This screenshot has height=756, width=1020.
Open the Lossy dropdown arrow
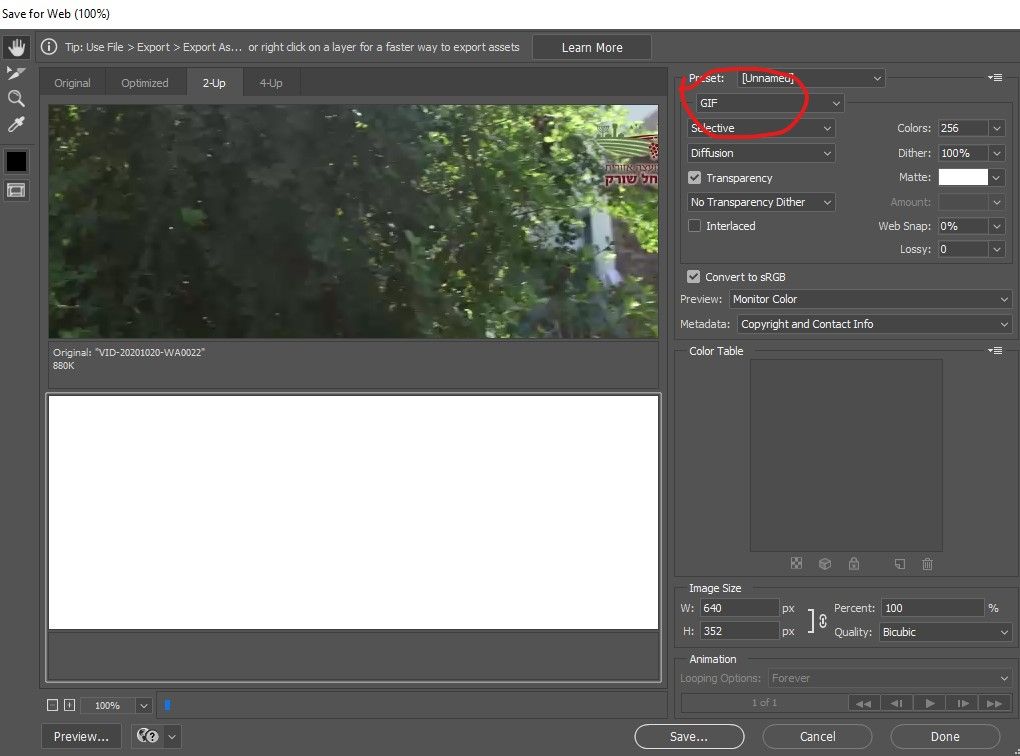(x=997, y=249)
